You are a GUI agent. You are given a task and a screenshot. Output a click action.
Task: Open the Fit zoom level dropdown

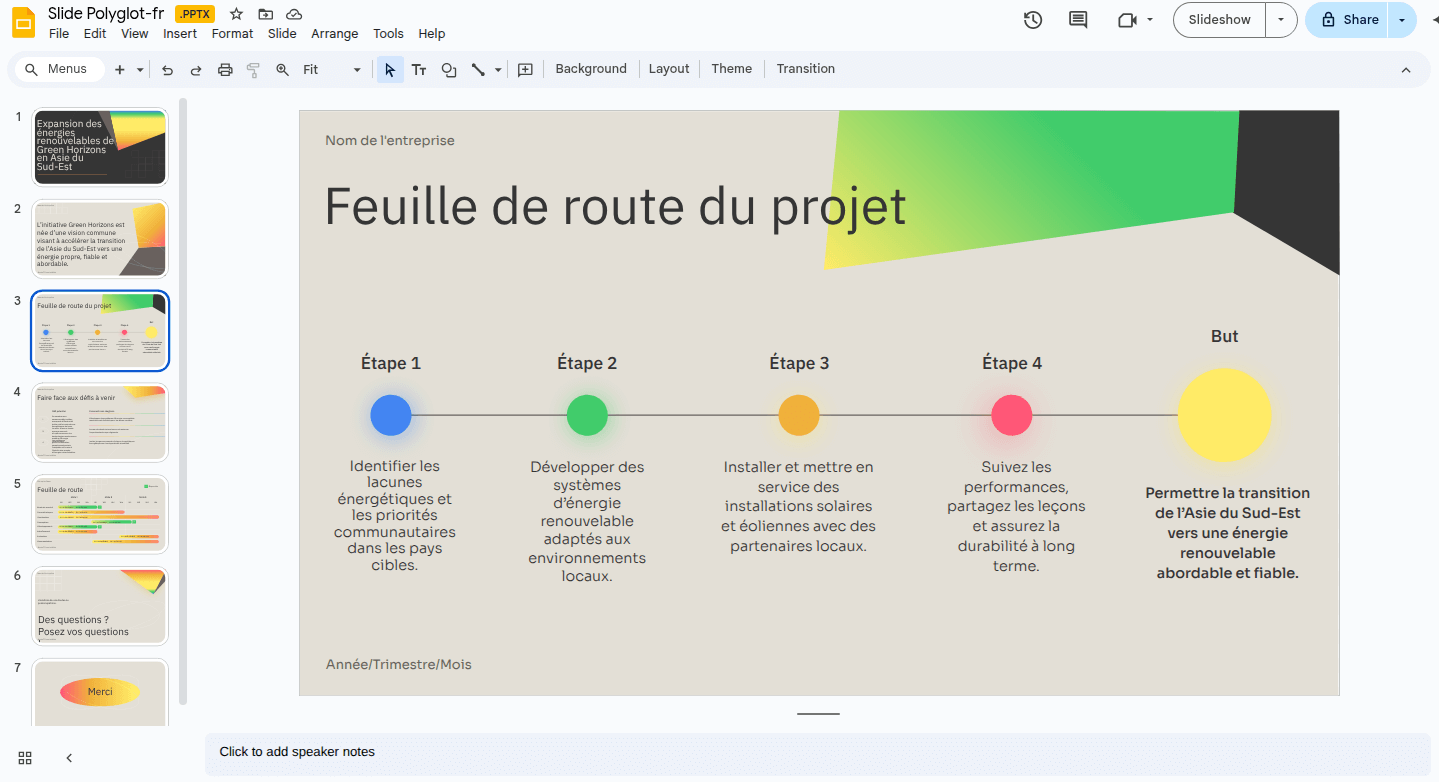[331, 70]
